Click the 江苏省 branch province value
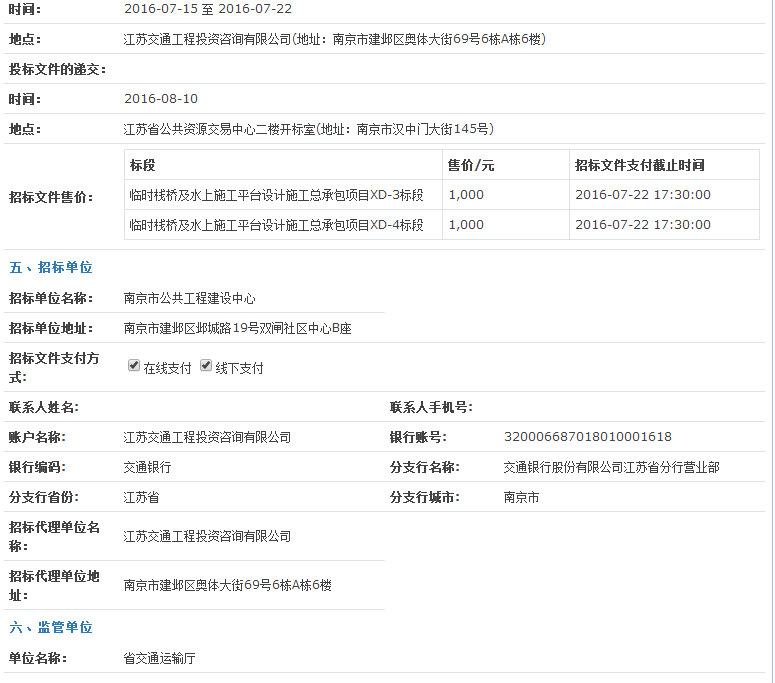 point(141,497)
